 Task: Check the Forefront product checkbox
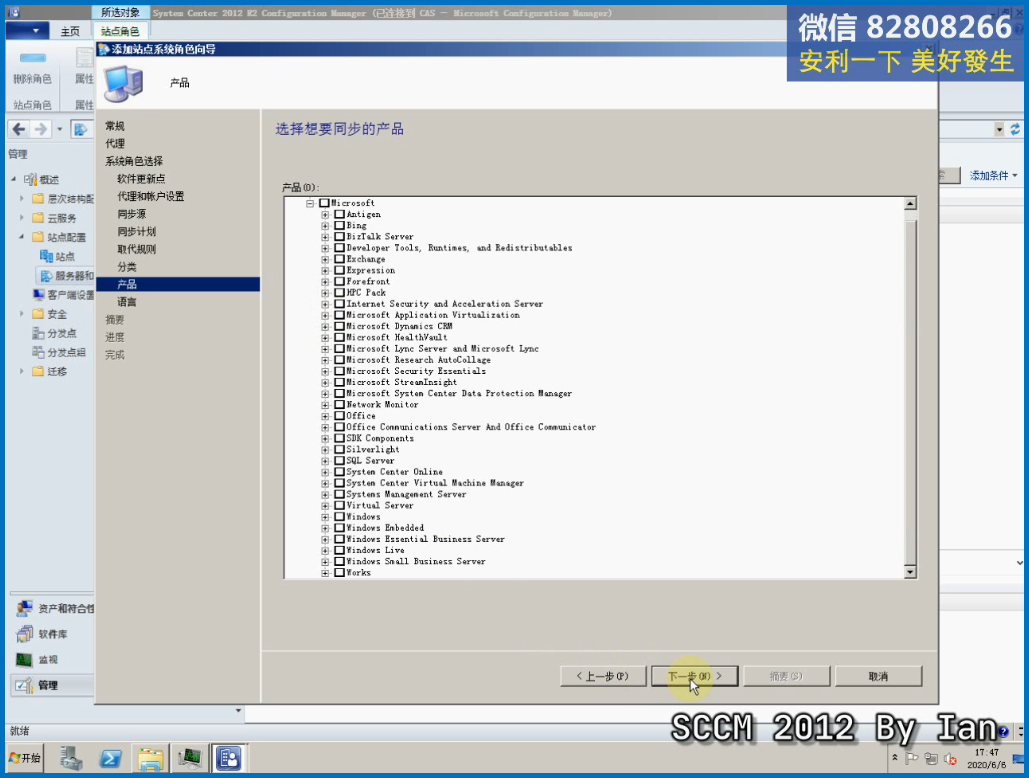[x=339, y=281]
